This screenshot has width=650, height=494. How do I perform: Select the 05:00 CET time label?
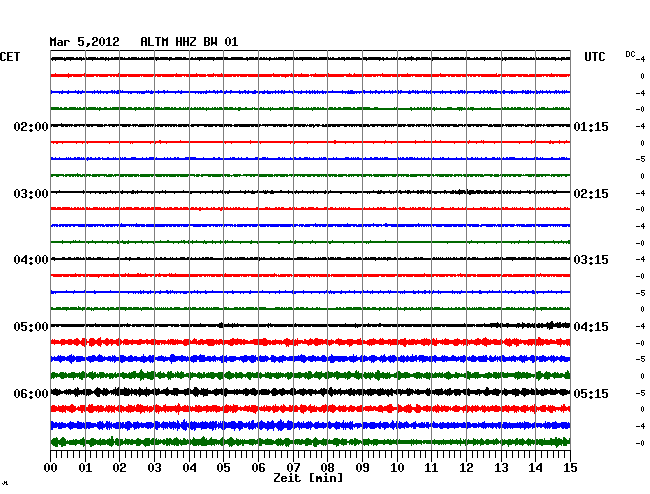31,327
